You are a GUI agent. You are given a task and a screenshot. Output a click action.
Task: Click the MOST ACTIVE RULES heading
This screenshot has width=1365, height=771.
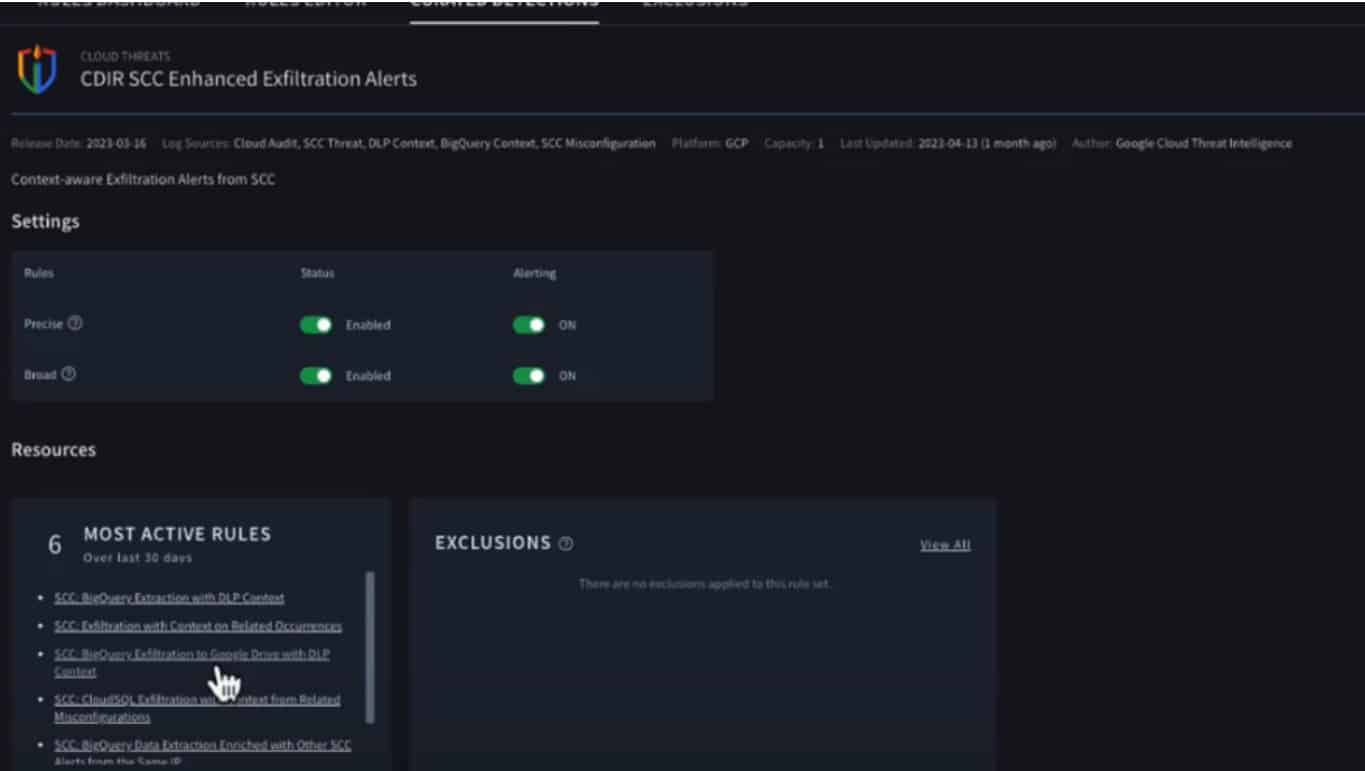(177, 535)
